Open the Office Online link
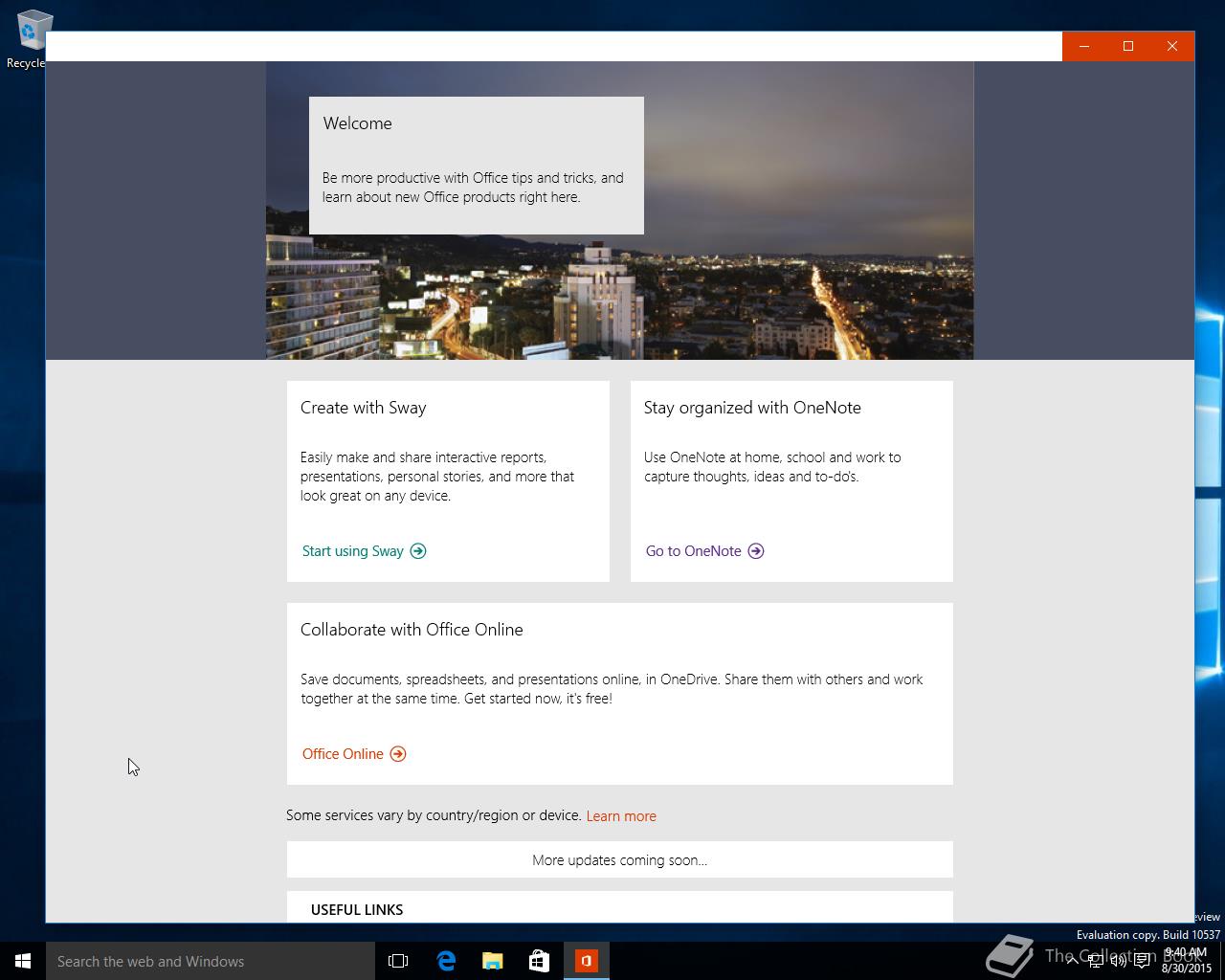The height and width of the screenshot is (980, 1225). click(x=343, y=754)
